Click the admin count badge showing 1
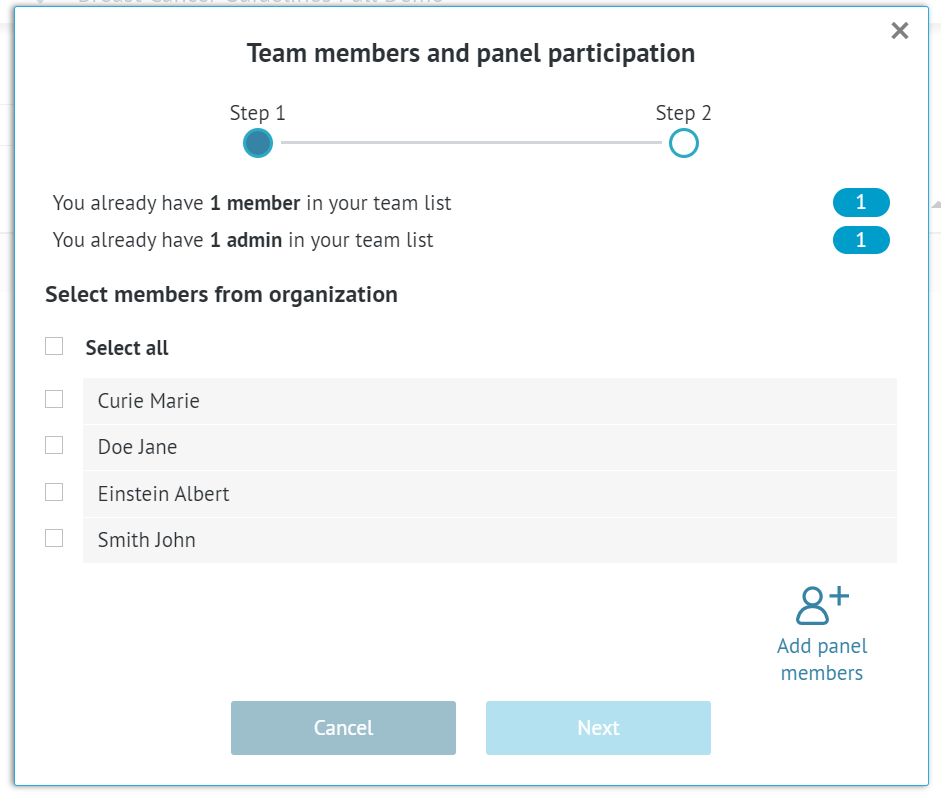The image size is (941, 795). (861, 240)
